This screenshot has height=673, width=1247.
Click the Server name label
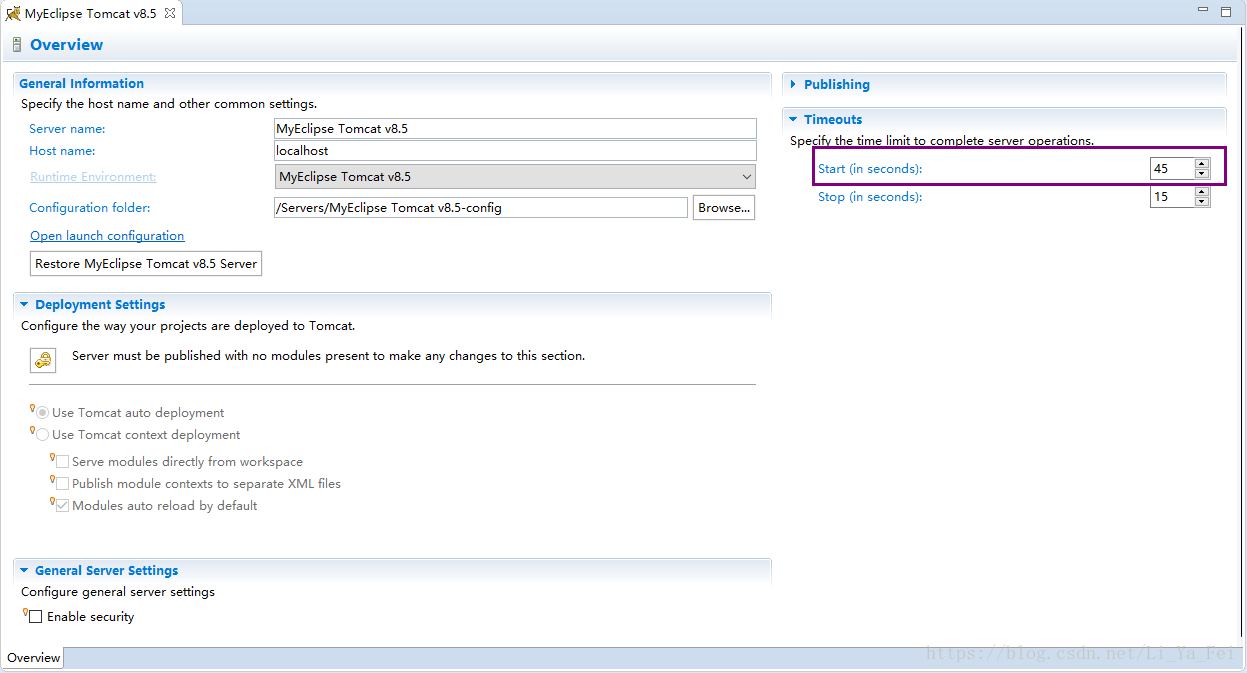67,129
